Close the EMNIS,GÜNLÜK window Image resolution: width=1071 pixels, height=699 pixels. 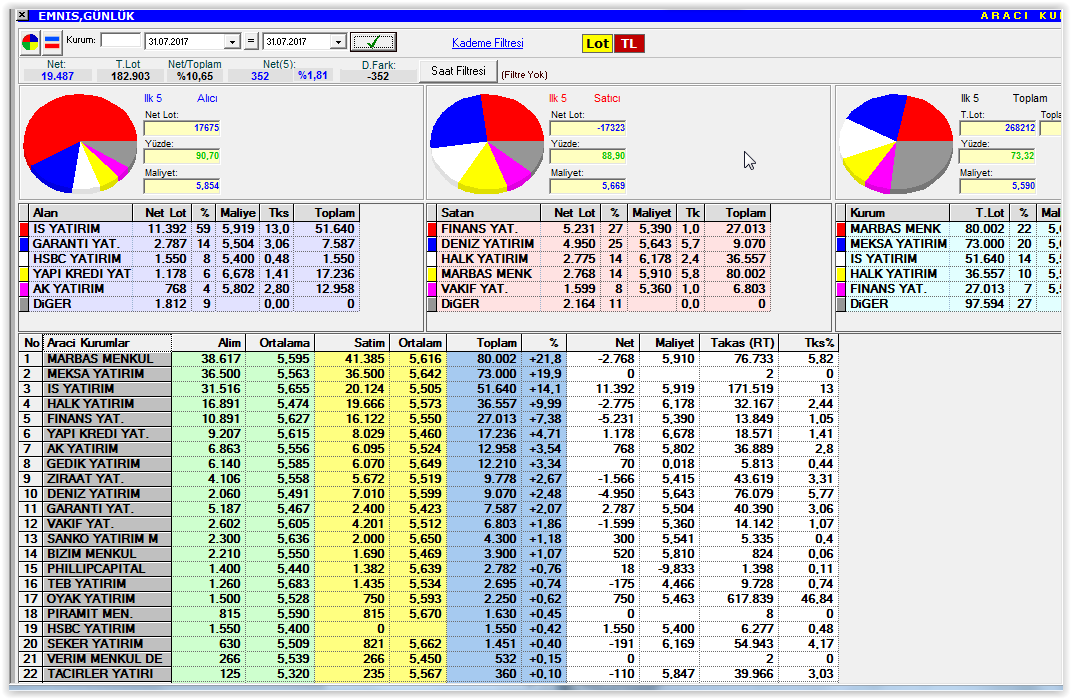pyautogui.click(x=22, y=15)
